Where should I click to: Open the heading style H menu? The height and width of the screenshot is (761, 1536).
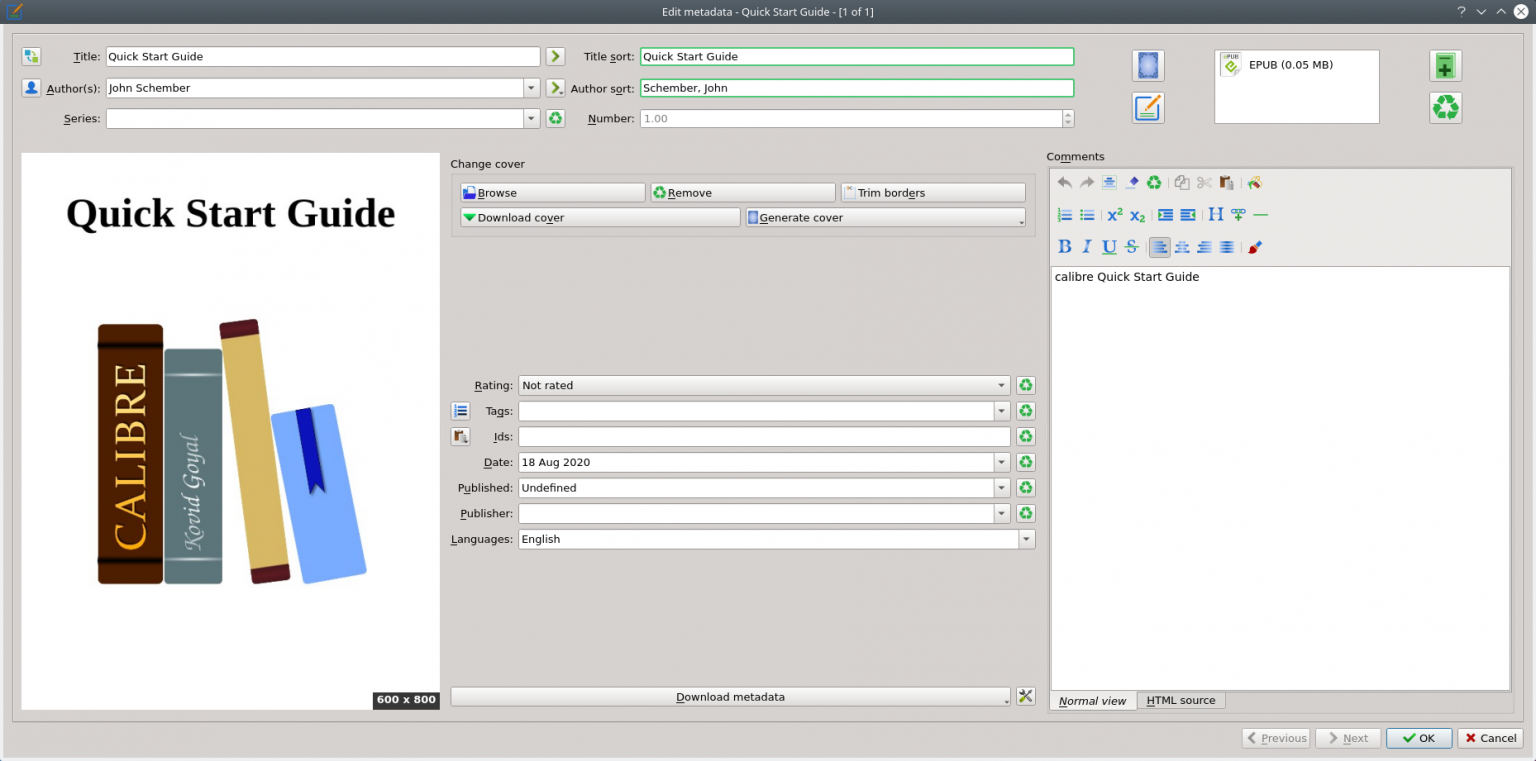pyautogui.click(x=1216, y=215)
